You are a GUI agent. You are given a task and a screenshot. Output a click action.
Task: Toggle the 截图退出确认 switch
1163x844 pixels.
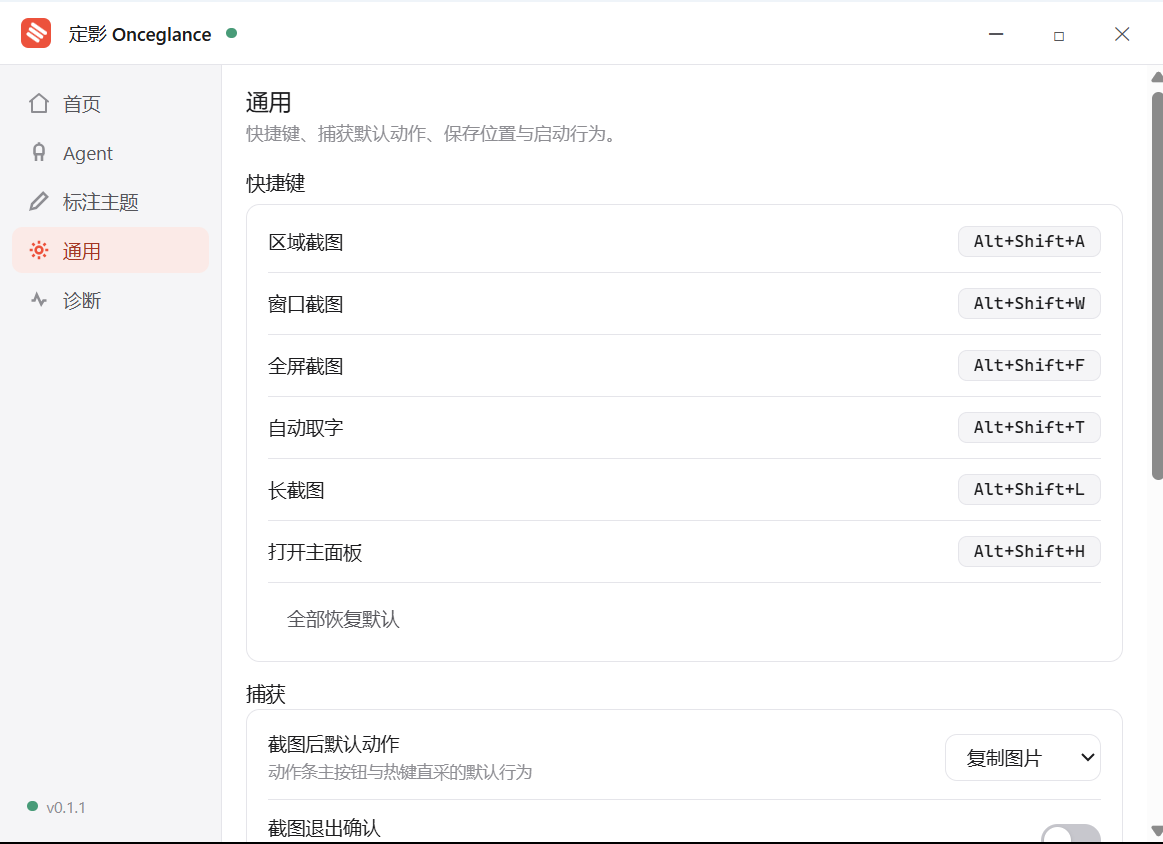pos(1070,834)
